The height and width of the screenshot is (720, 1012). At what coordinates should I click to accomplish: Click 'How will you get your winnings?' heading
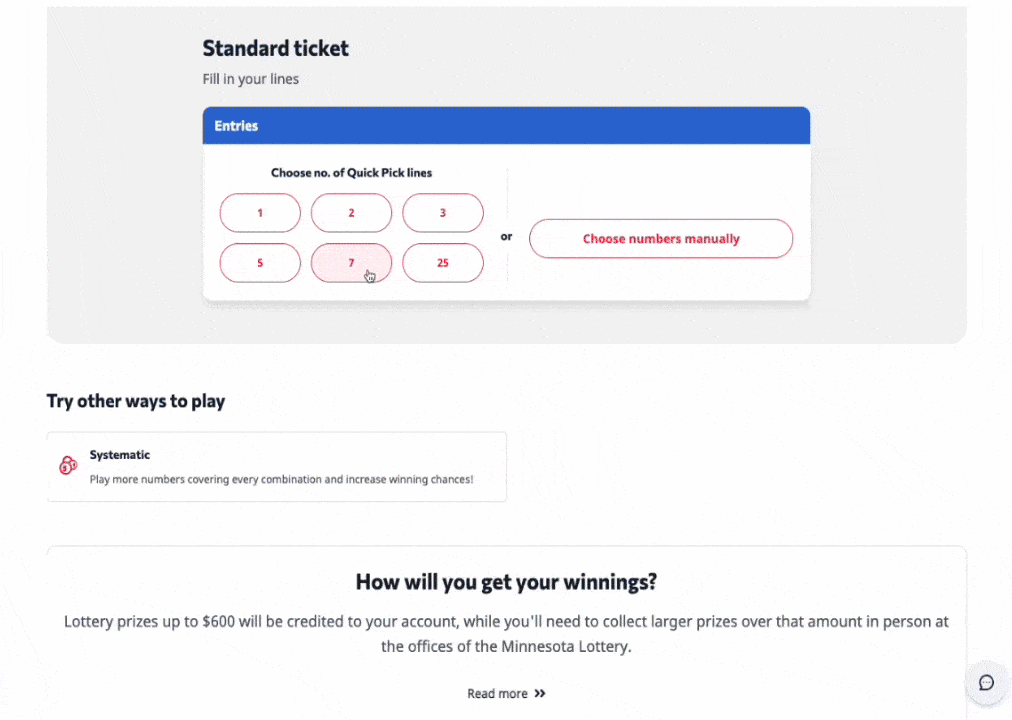click(506, 582)
